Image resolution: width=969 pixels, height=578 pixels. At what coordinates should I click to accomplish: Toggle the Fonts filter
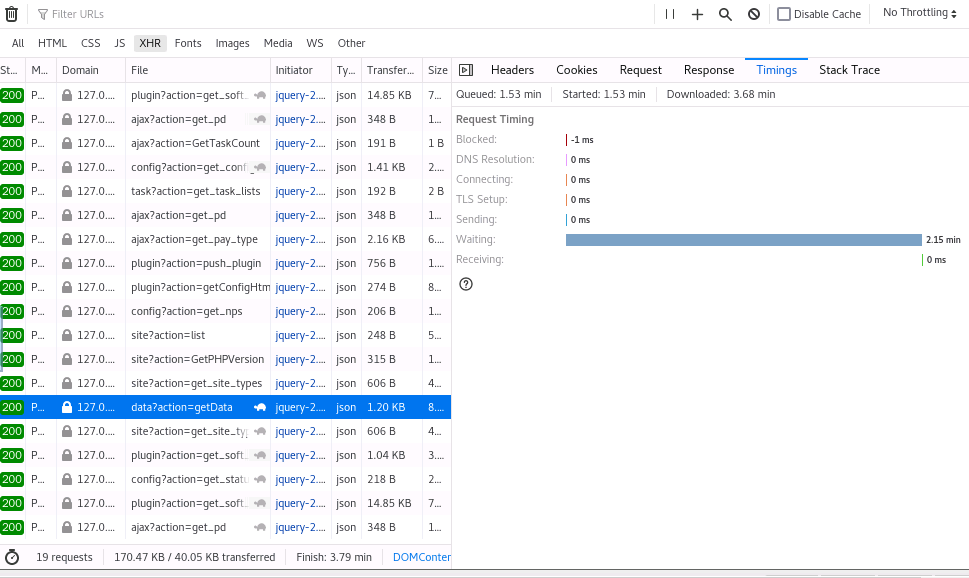click(x=188, y=43)
